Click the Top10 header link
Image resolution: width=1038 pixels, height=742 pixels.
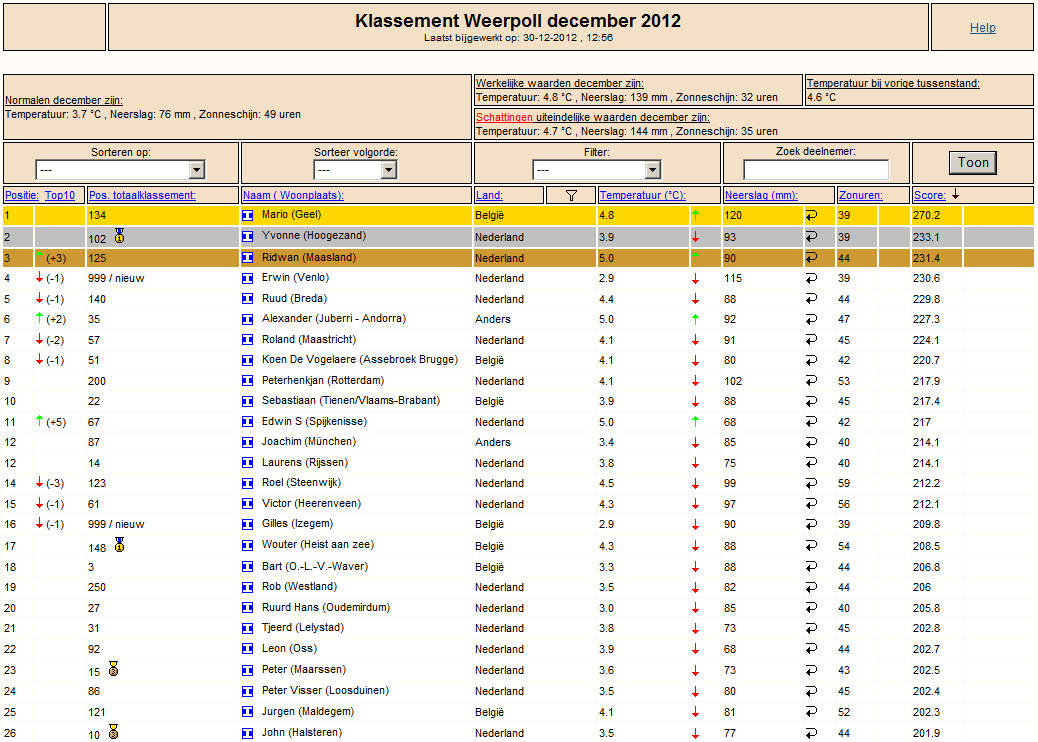(60, 195)
